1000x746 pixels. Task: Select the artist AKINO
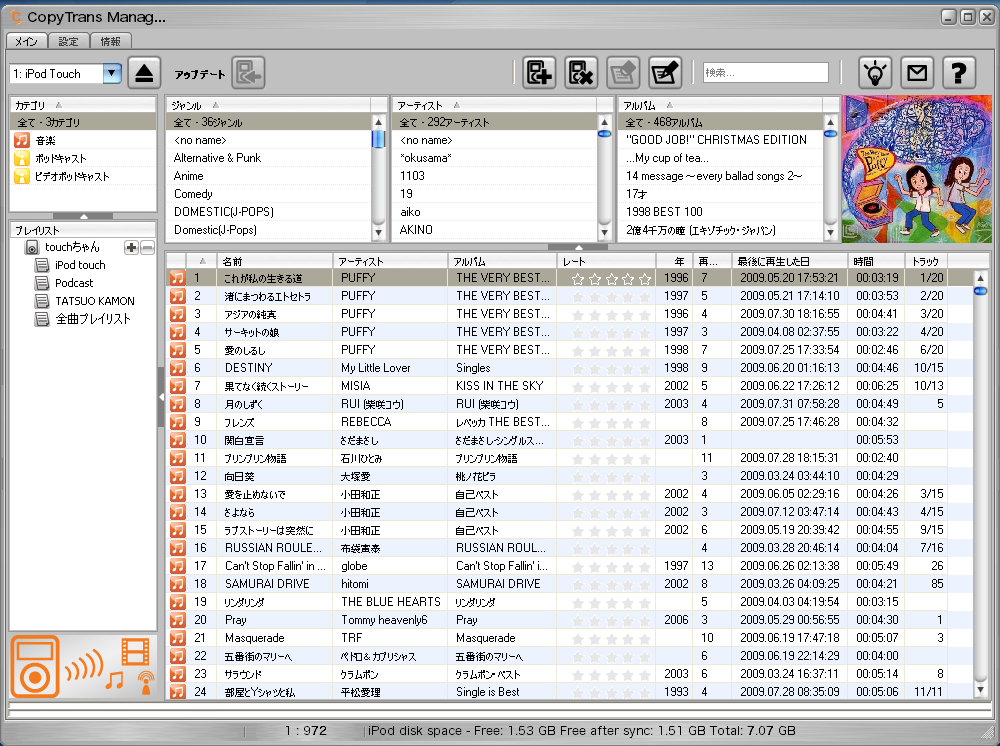pyautogui.click(x=494, y=230)
